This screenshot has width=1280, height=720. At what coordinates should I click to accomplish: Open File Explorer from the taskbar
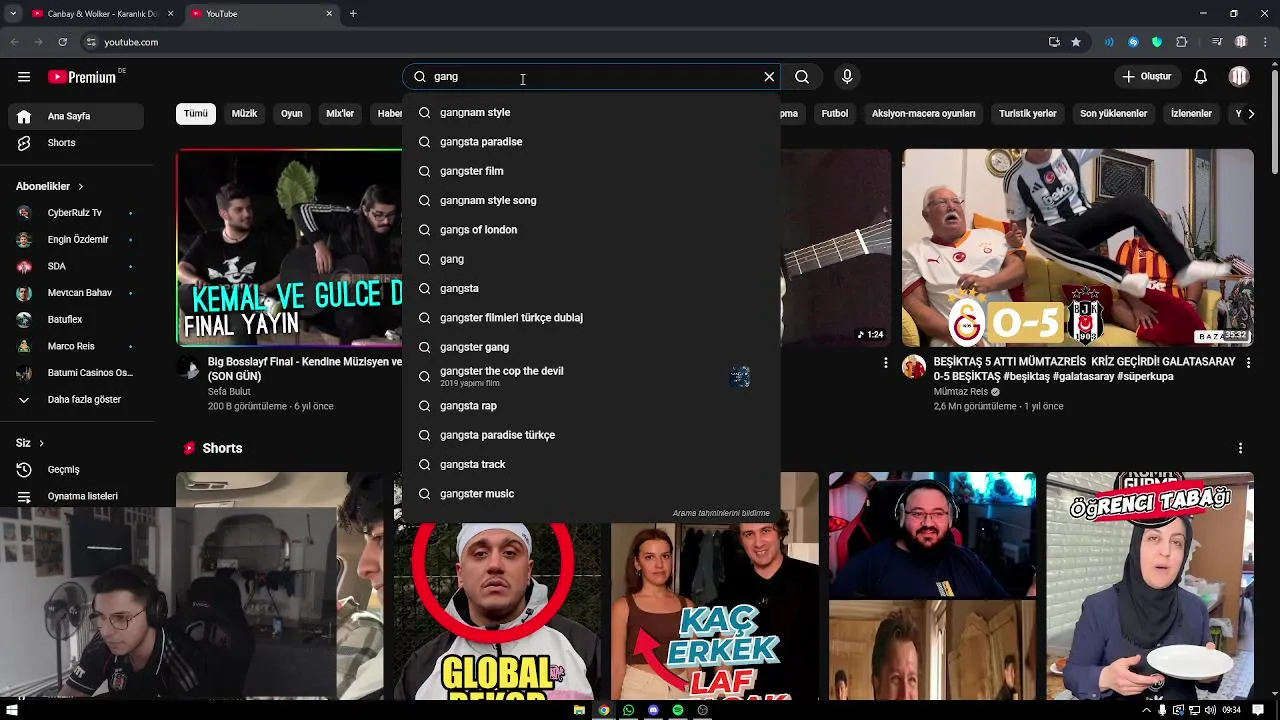pyautogui.click(x=579, y=710)
